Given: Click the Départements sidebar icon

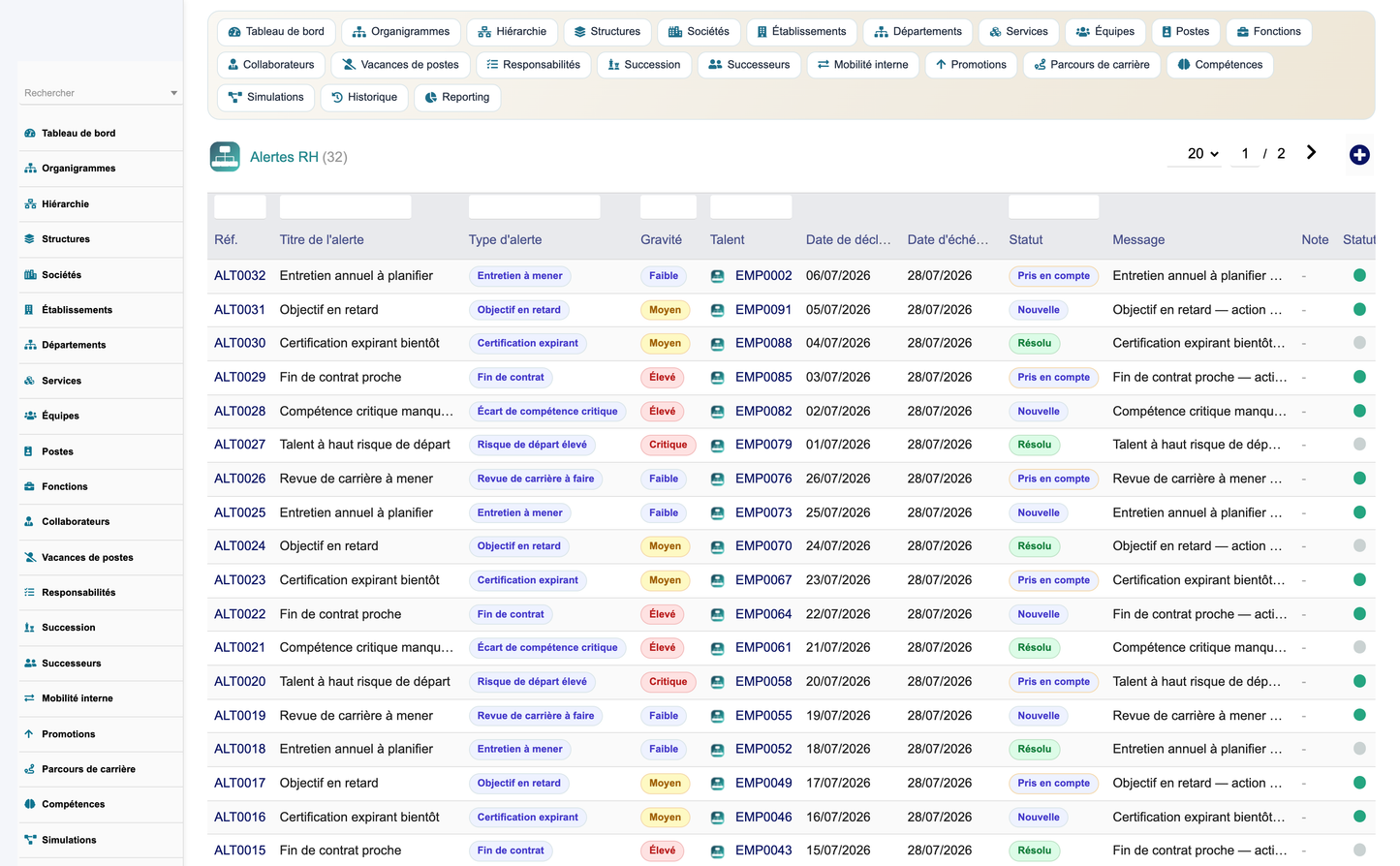Looking at the screenshot, I should click(30, 345).
